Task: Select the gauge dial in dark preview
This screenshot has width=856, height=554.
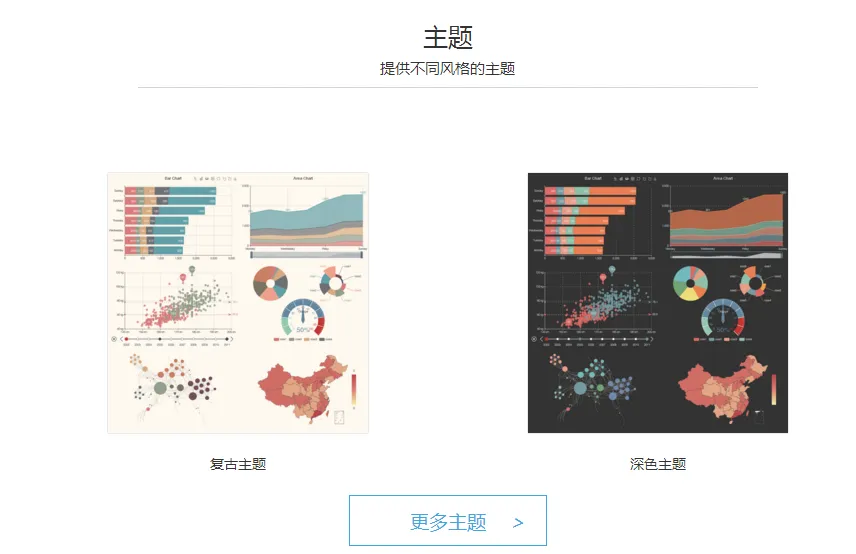Action: [723, 317]
